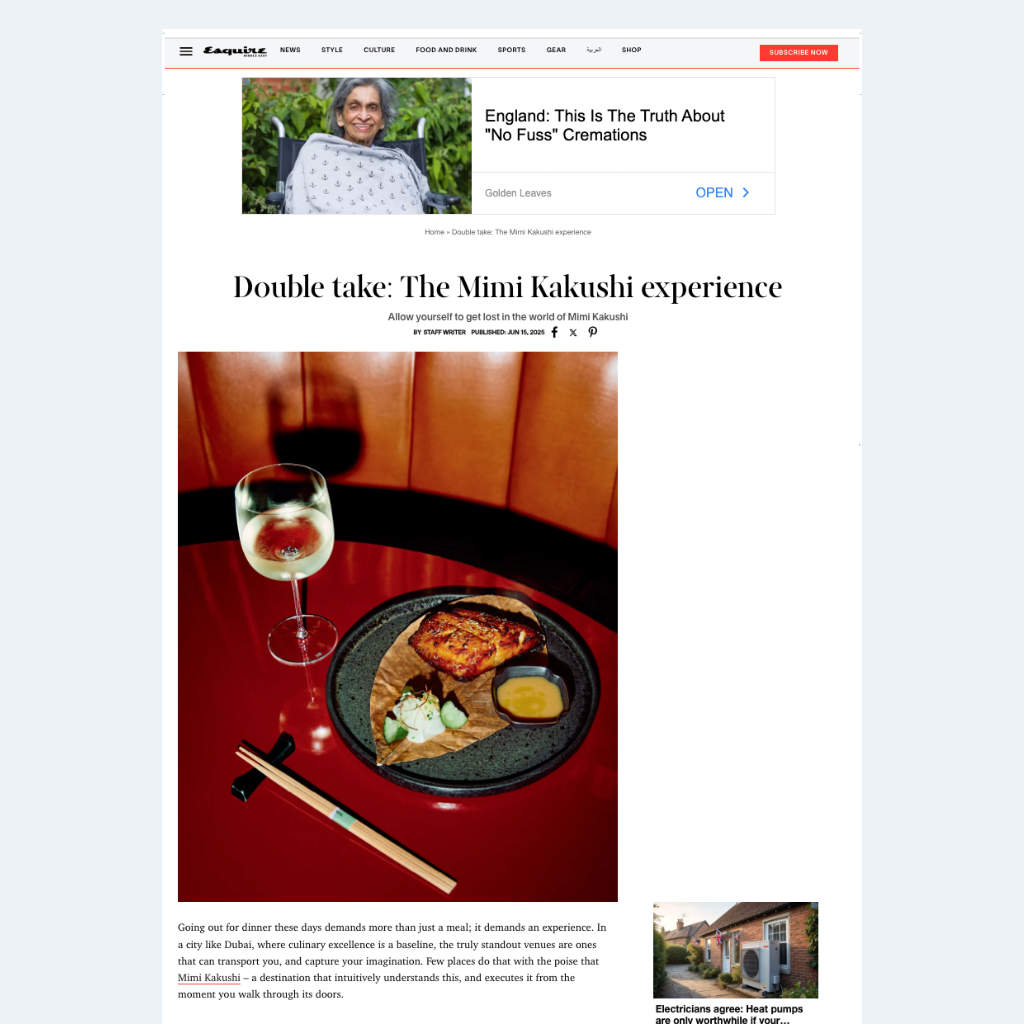Follow the Mimi Kakushi hyperlink in article
The height and width of the screenshot is (1024, 1024).
[209, 978]
